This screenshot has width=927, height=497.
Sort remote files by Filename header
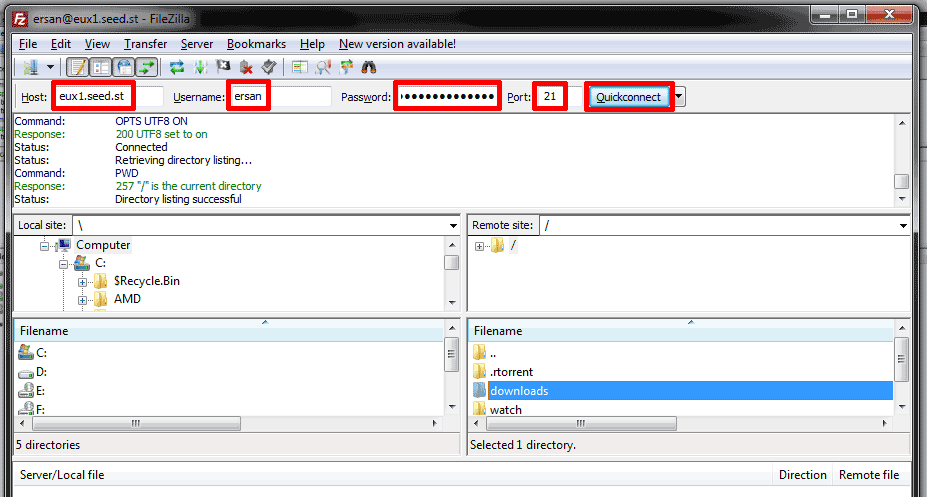point(681,331)
